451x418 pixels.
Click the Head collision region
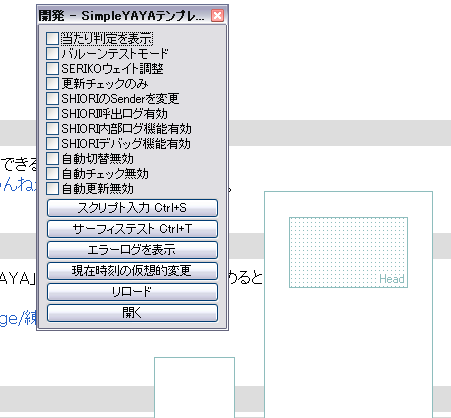click(348, 252)
